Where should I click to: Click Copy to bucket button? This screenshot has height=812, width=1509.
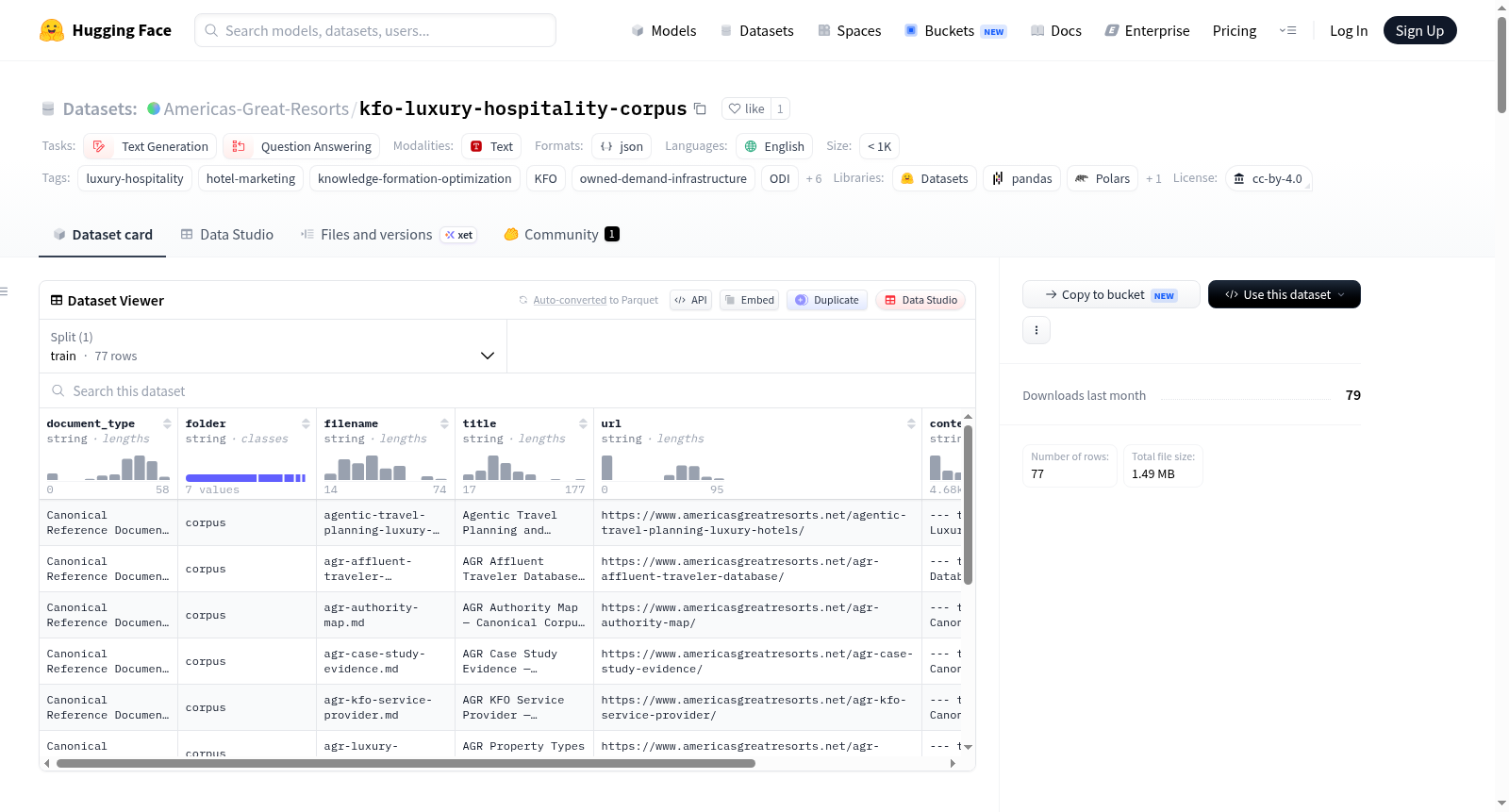[x=1111, y=294]
